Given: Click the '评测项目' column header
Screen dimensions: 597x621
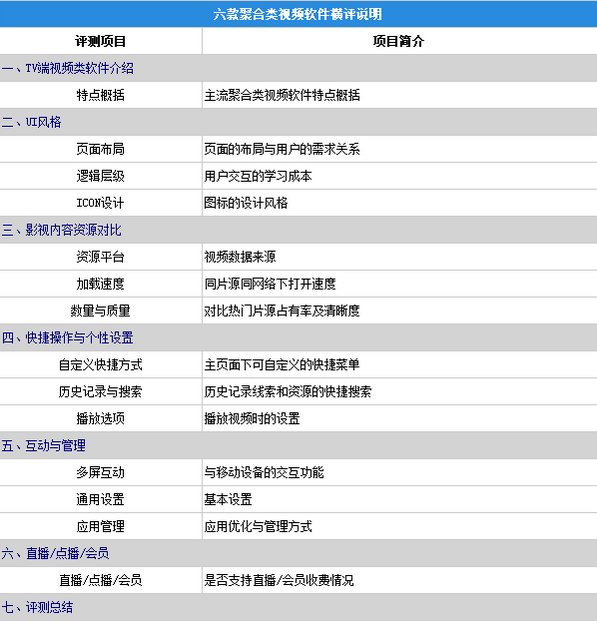Looking at the screenshot, I should coord(101,41).
